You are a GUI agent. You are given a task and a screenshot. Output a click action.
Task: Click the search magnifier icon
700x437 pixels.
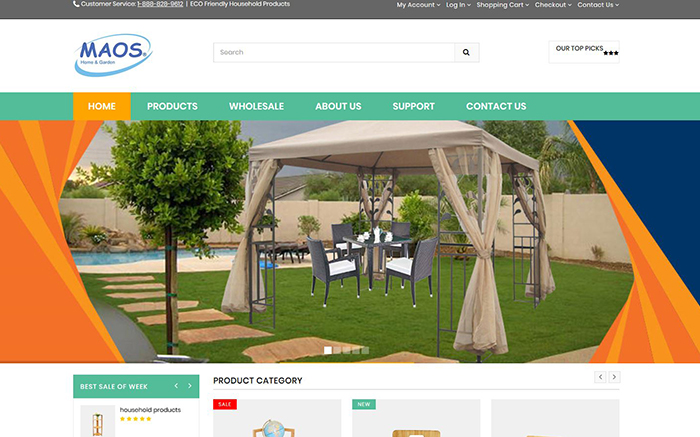466,52
